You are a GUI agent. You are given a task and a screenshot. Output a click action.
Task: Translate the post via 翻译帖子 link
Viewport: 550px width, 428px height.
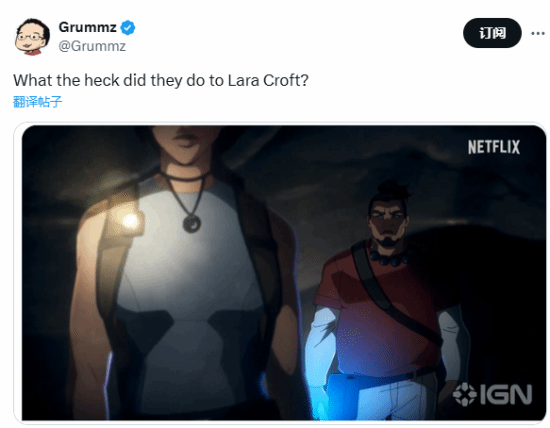coord(38,102)
